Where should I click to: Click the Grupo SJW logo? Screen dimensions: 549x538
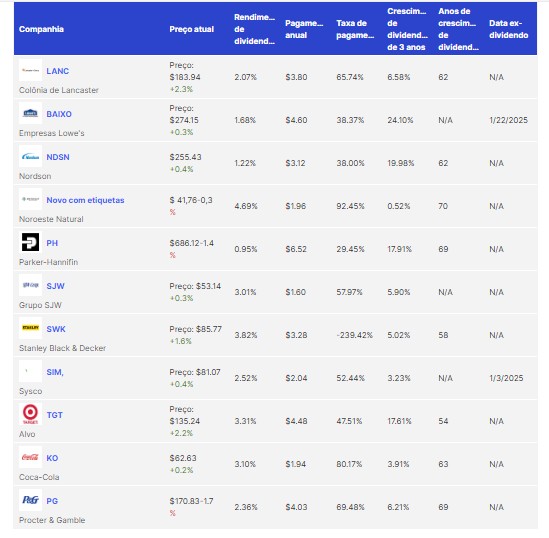pos(30,285)
